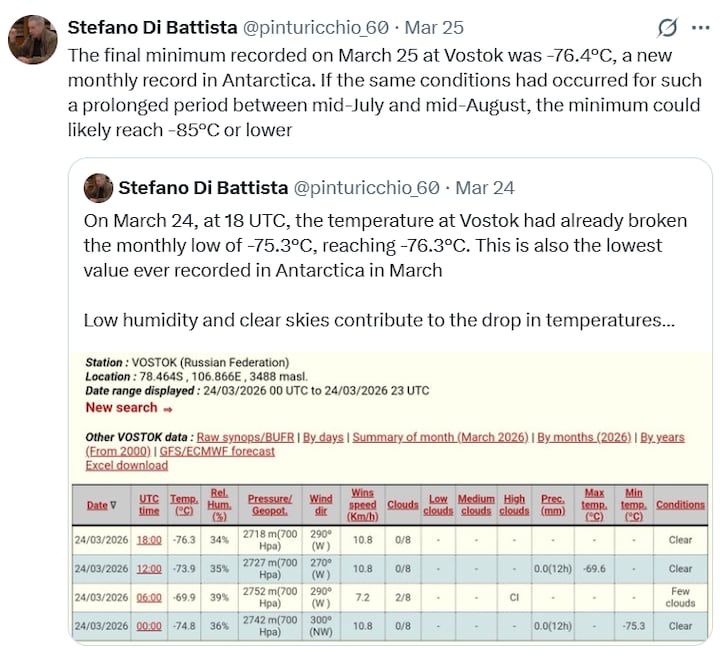Open the 18:00 UTC observation row
Viewport: 720px width, 654px height.
(149, 539)
